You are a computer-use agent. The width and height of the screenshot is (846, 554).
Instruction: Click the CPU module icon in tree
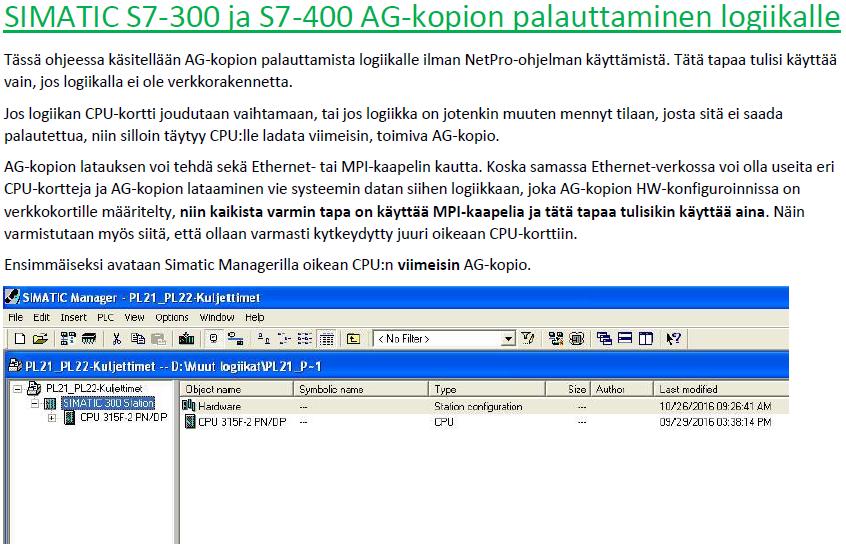tap(69, 418)
